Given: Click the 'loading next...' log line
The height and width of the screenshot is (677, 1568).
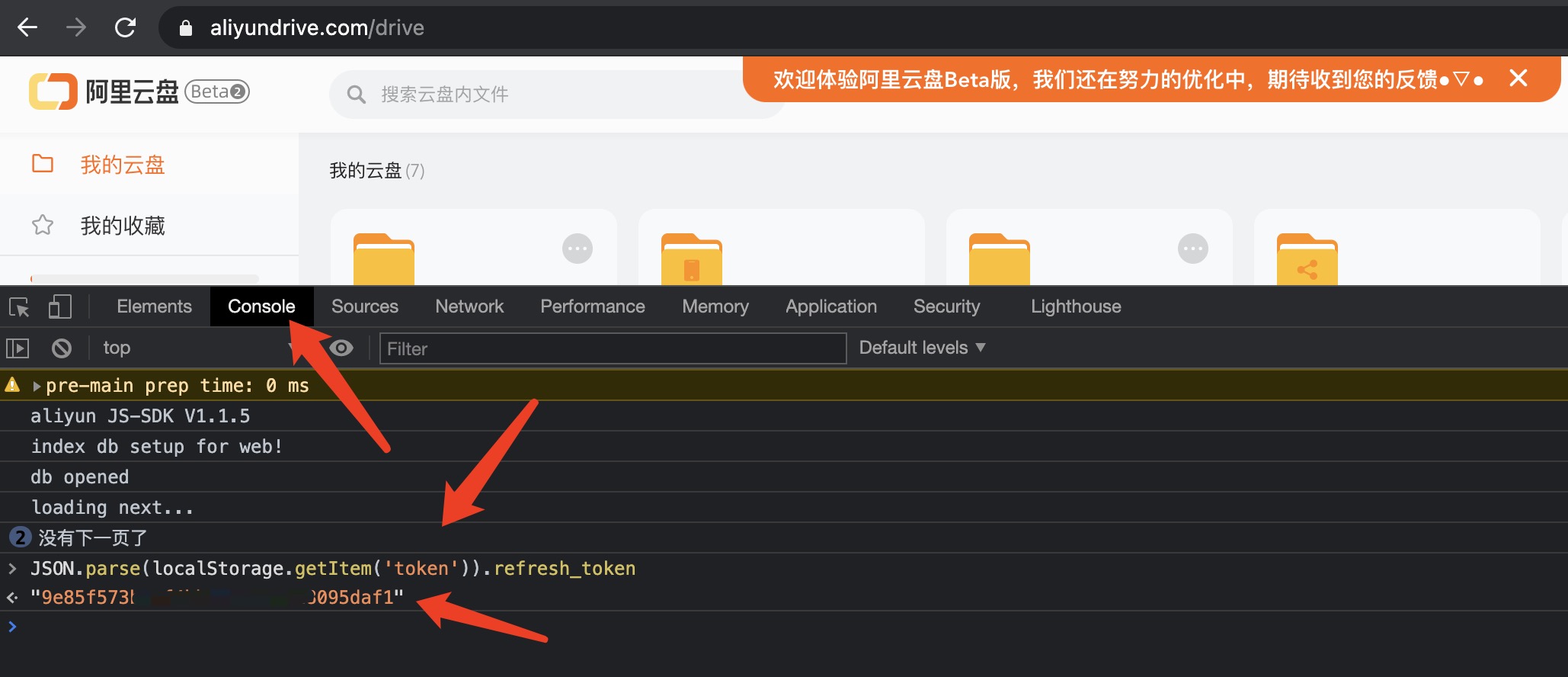Looking at the screenshot, I should [x=113, y=508].
